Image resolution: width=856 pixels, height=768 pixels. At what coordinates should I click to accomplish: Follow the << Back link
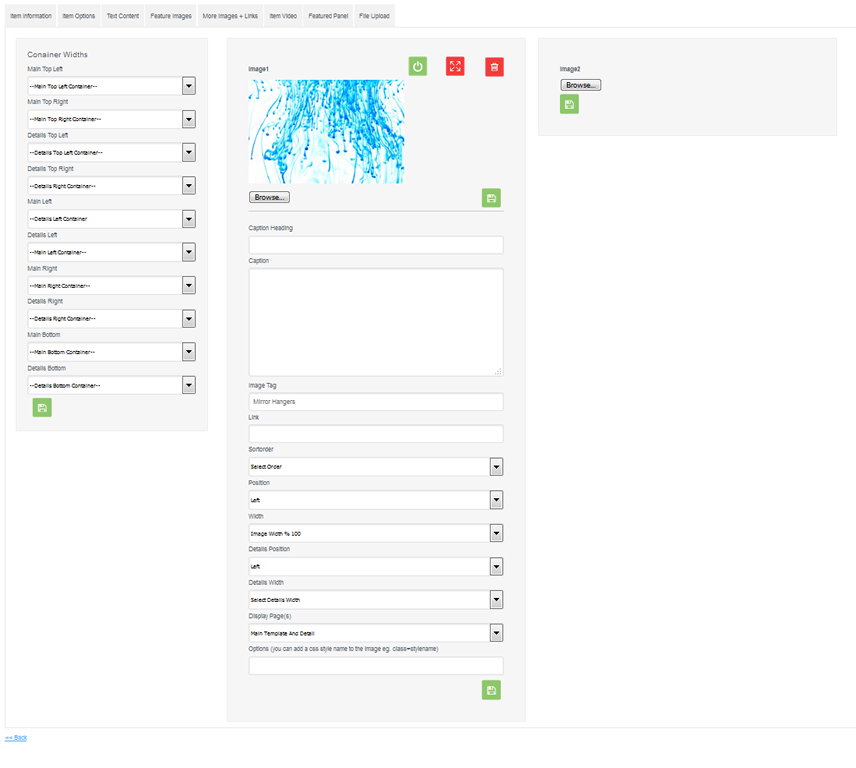(16, 737)
